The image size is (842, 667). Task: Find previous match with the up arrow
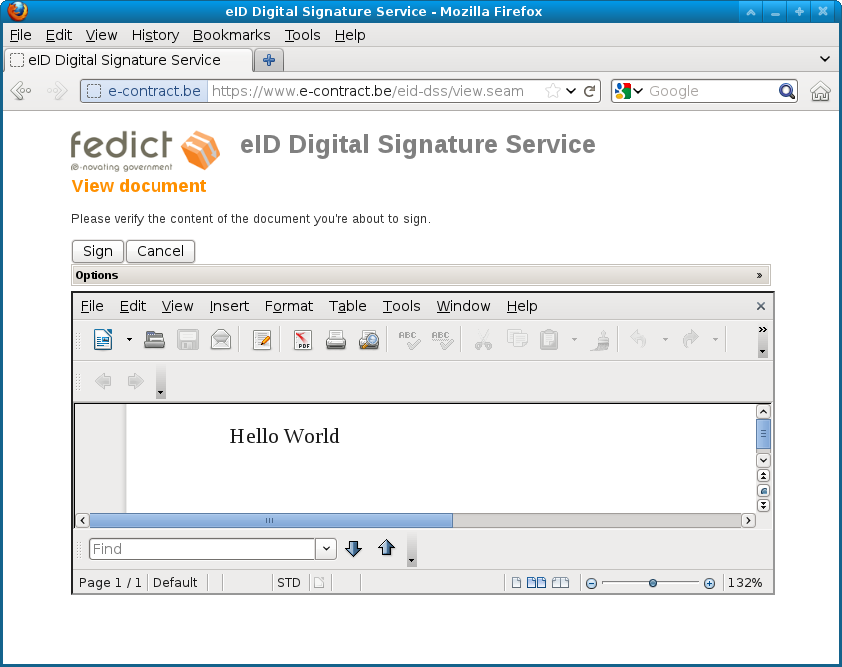(387, 548)
